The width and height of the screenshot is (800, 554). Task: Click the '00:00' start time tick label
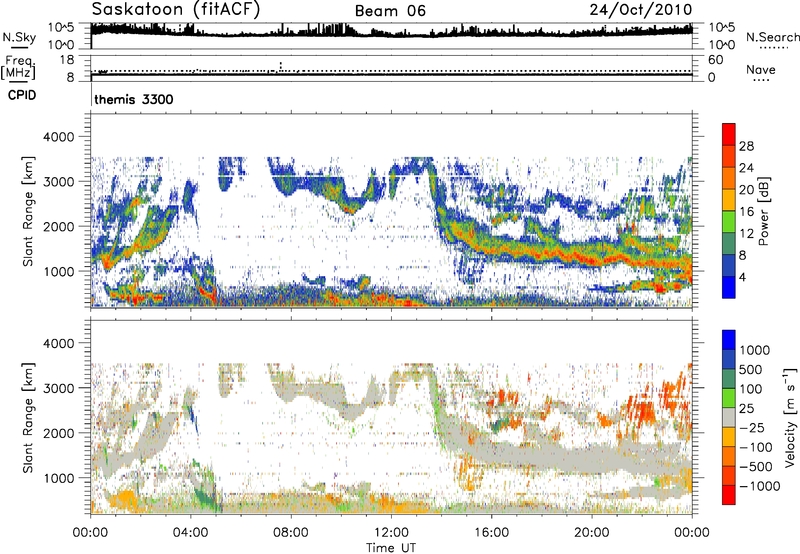pos(91,533)
